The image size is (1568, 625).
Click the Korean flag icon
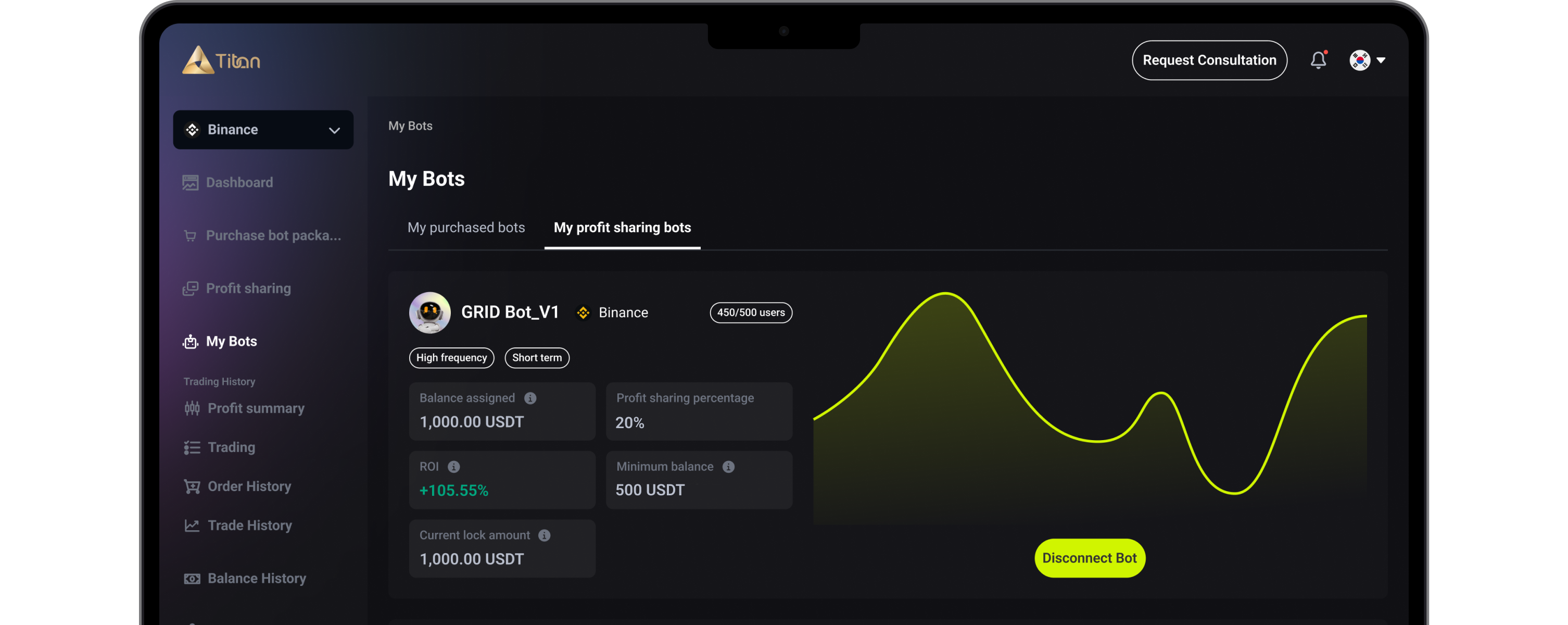coord(1359,60)
